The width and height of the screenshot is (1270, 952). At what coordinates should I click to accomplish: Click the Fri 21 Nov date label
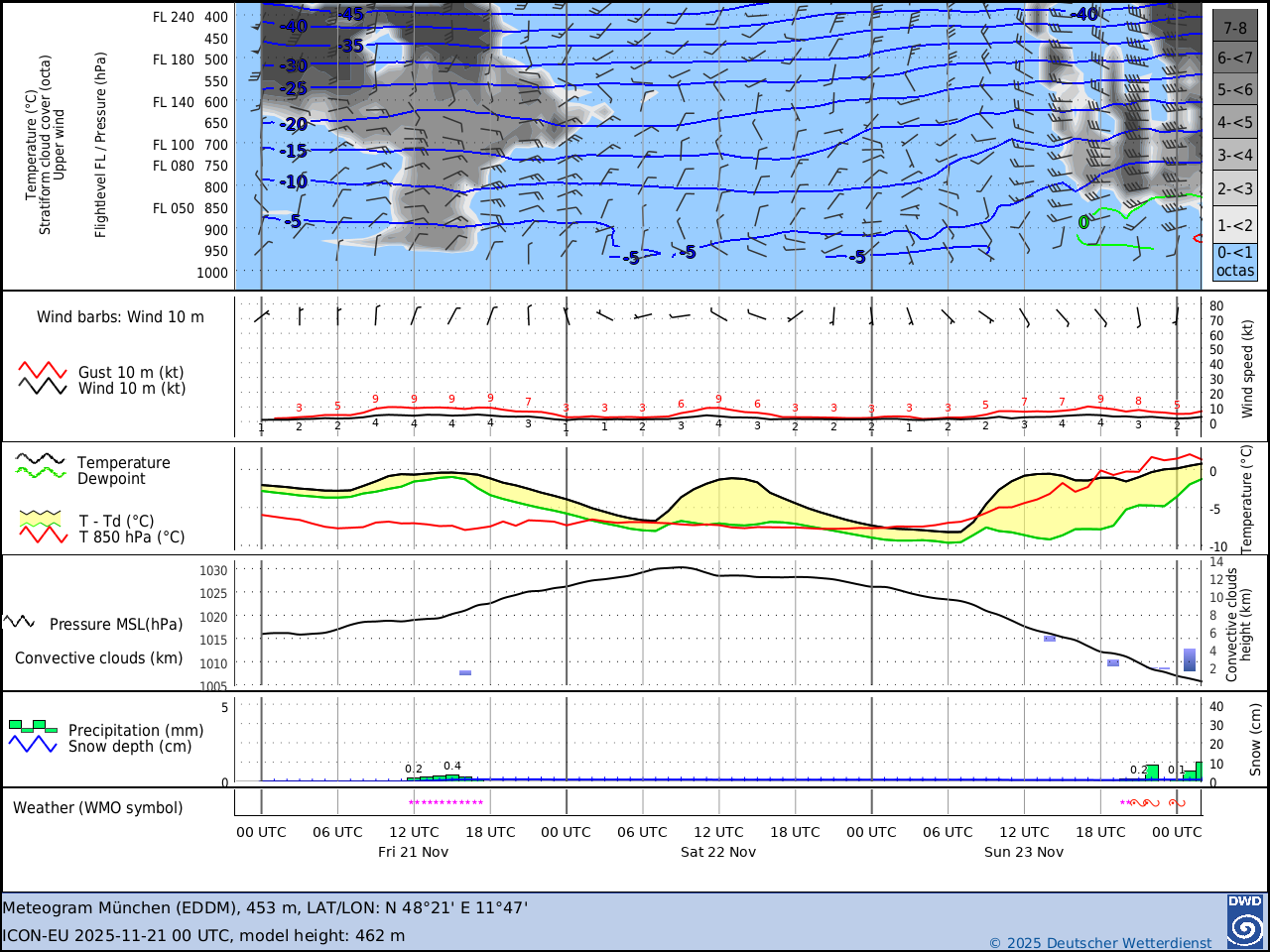coord(414,852)
